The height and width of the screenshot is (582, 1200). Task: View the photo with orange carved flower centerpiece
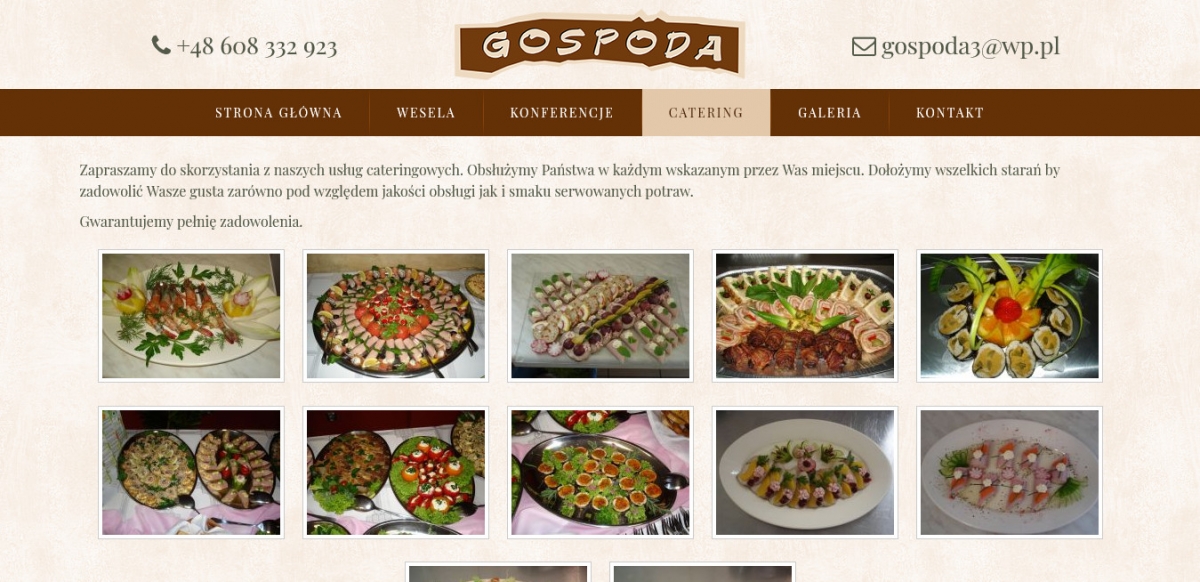point(1009,316)
